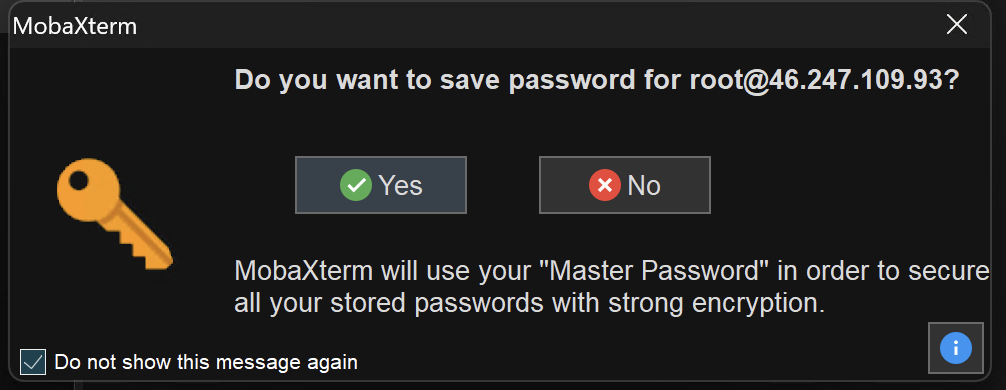Click the checkmark inside the message checkbox
This screenshot has height=390, width=1006.
click(33, 362)
